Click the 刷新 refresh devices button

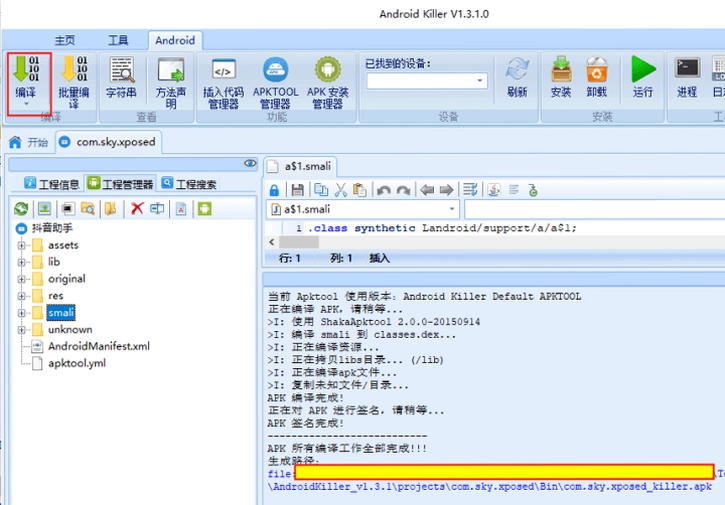(x=517, y=77)
